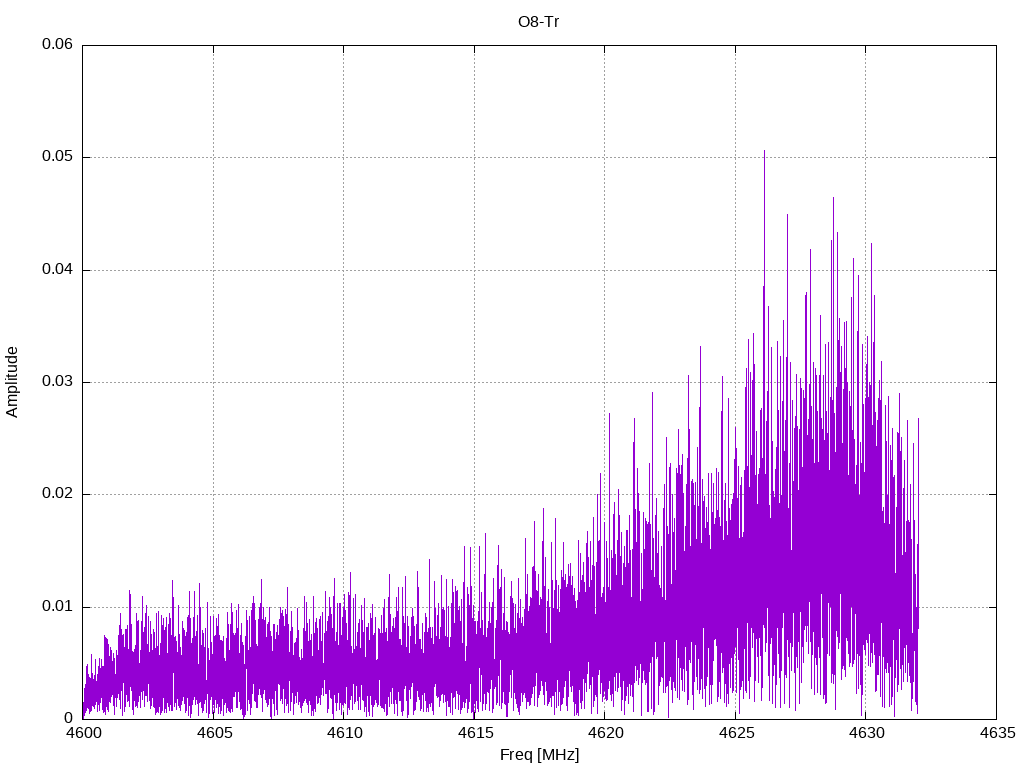Click the Amplitude y-axis label
The width and height of the screenshot is (1024, 768).
[12, 382]
